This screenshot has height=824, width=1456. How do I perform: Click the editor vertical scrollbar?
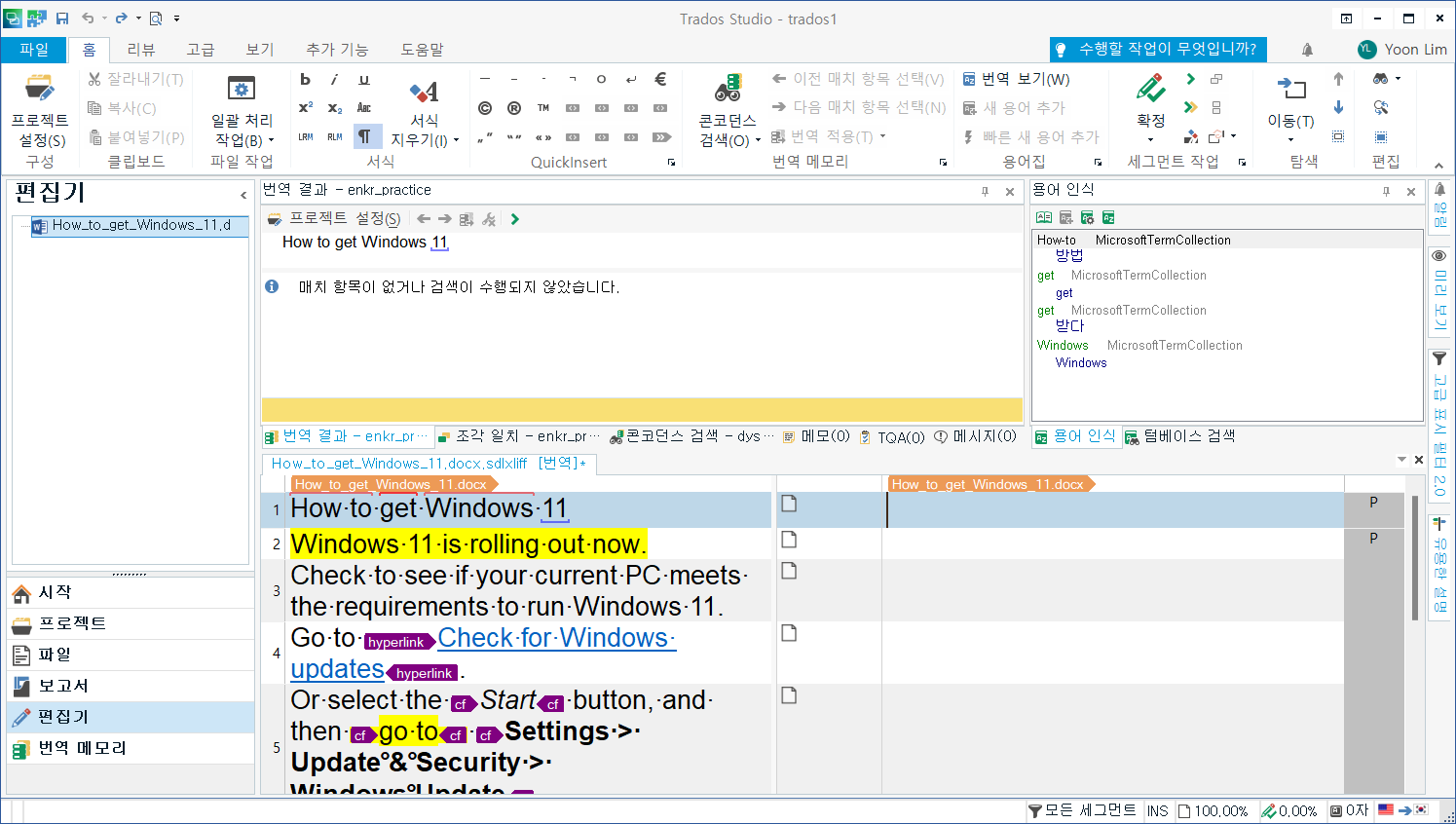tap(1415, 557)
